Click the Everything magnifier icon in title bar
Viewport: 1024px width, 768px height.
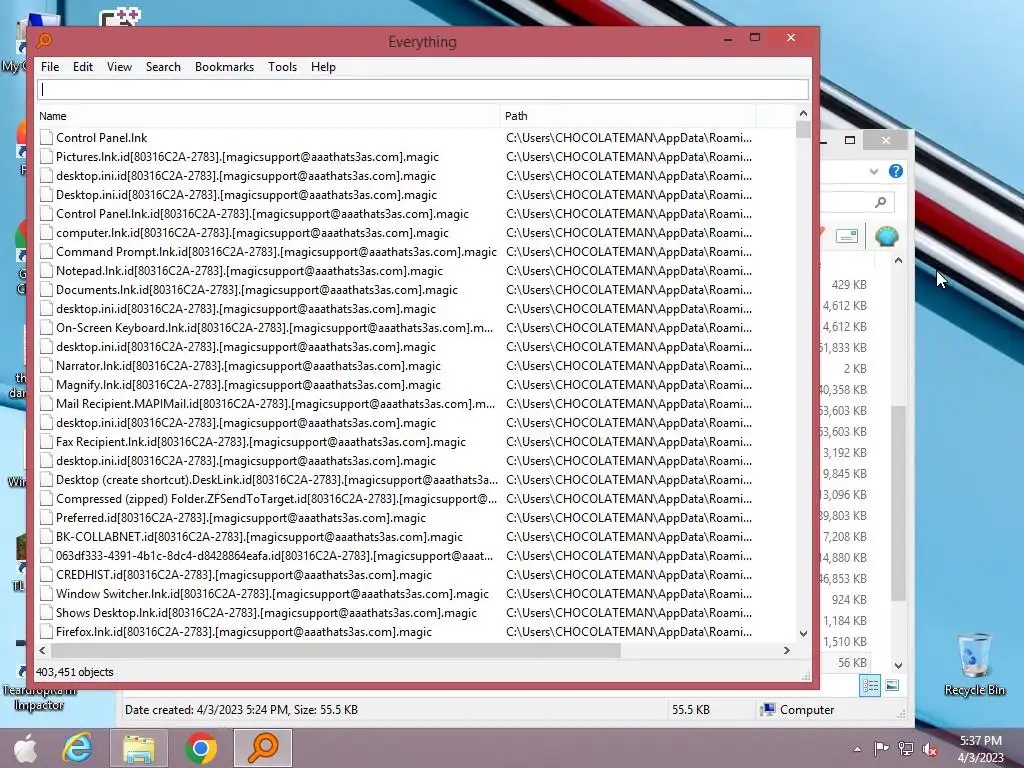coord(44,41)
